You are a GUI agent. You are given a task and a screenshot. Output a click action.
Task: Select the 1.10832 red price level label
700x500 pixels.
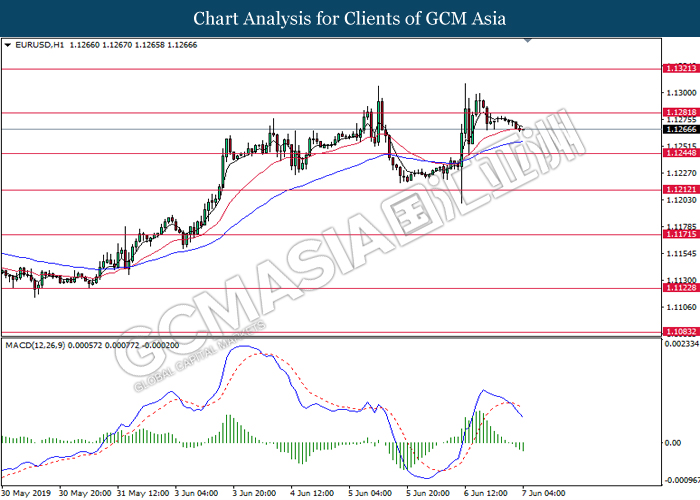click(x=681, y=332)
